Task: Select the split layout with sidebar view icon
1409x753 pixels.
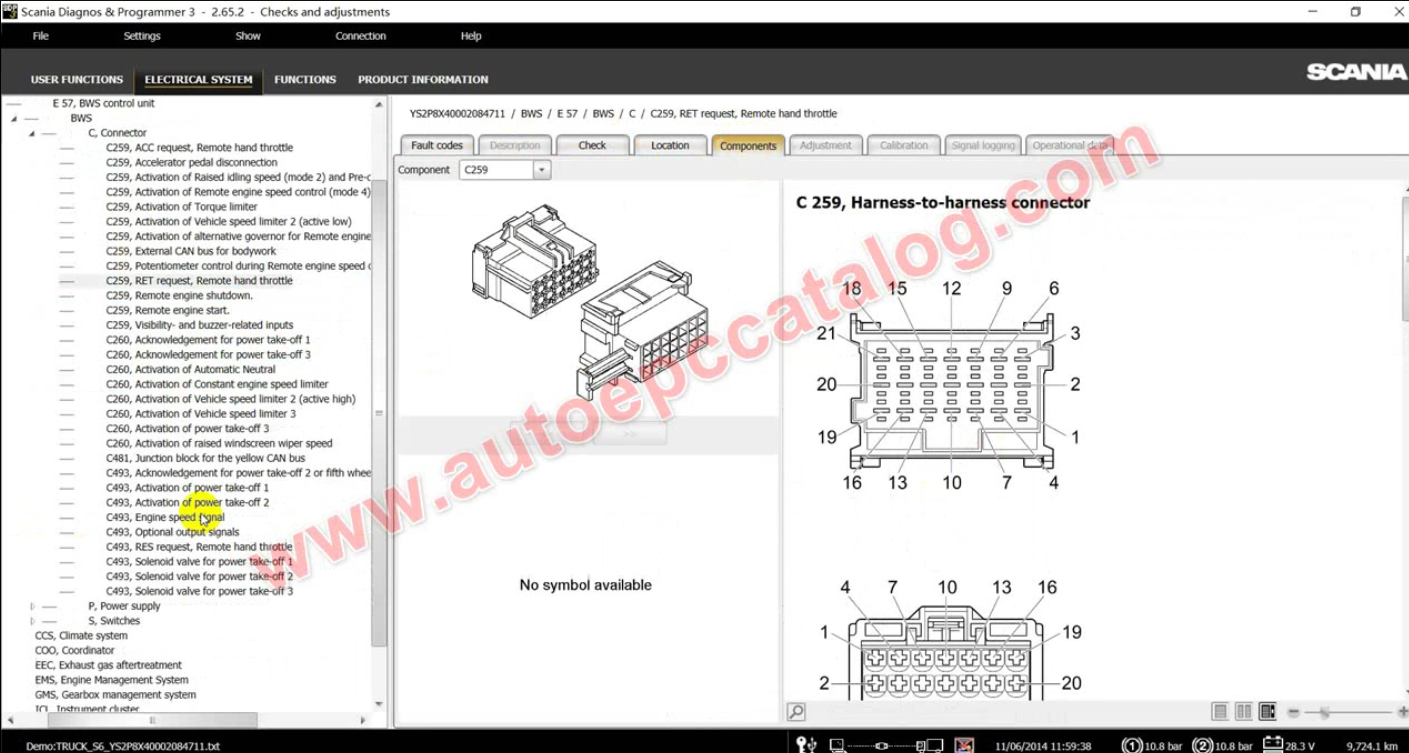Action: [x=1268, y=712]
